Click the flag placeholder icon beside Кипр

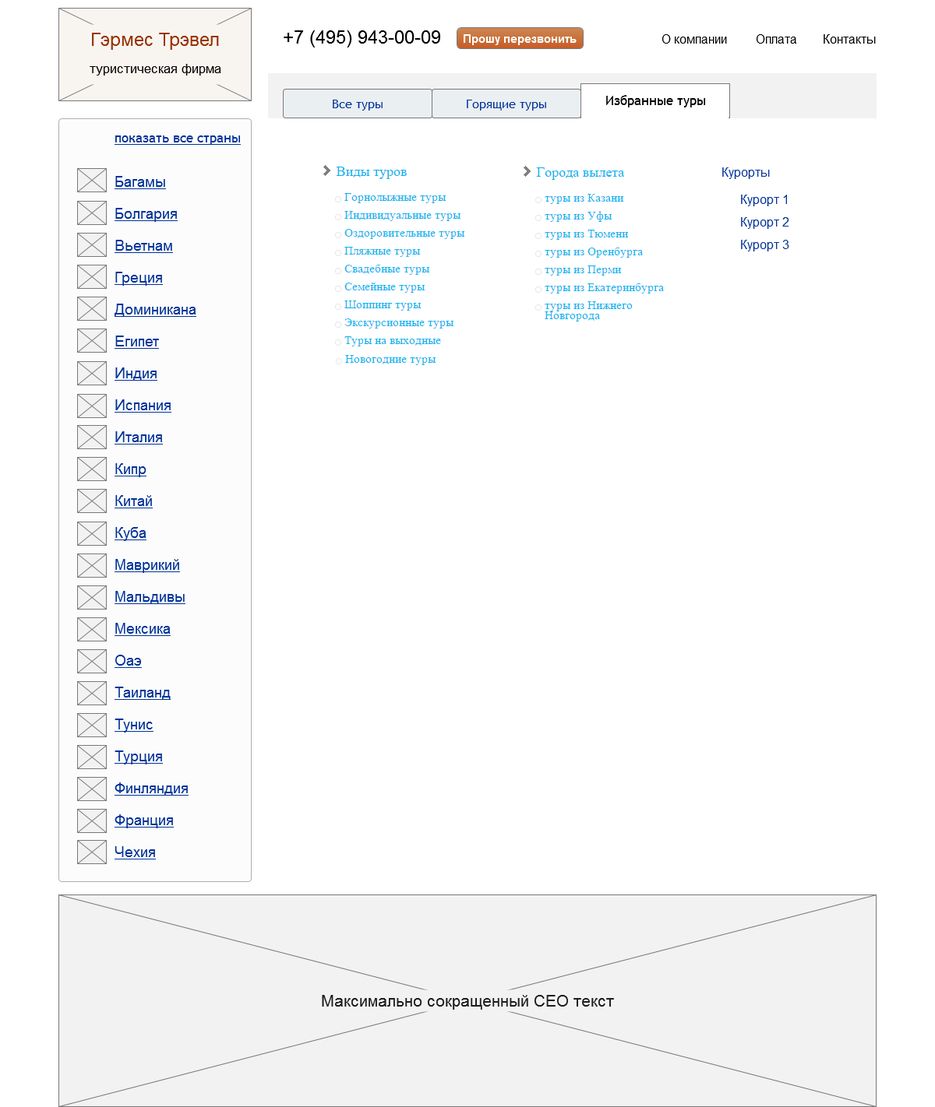[x=92, y=468]
